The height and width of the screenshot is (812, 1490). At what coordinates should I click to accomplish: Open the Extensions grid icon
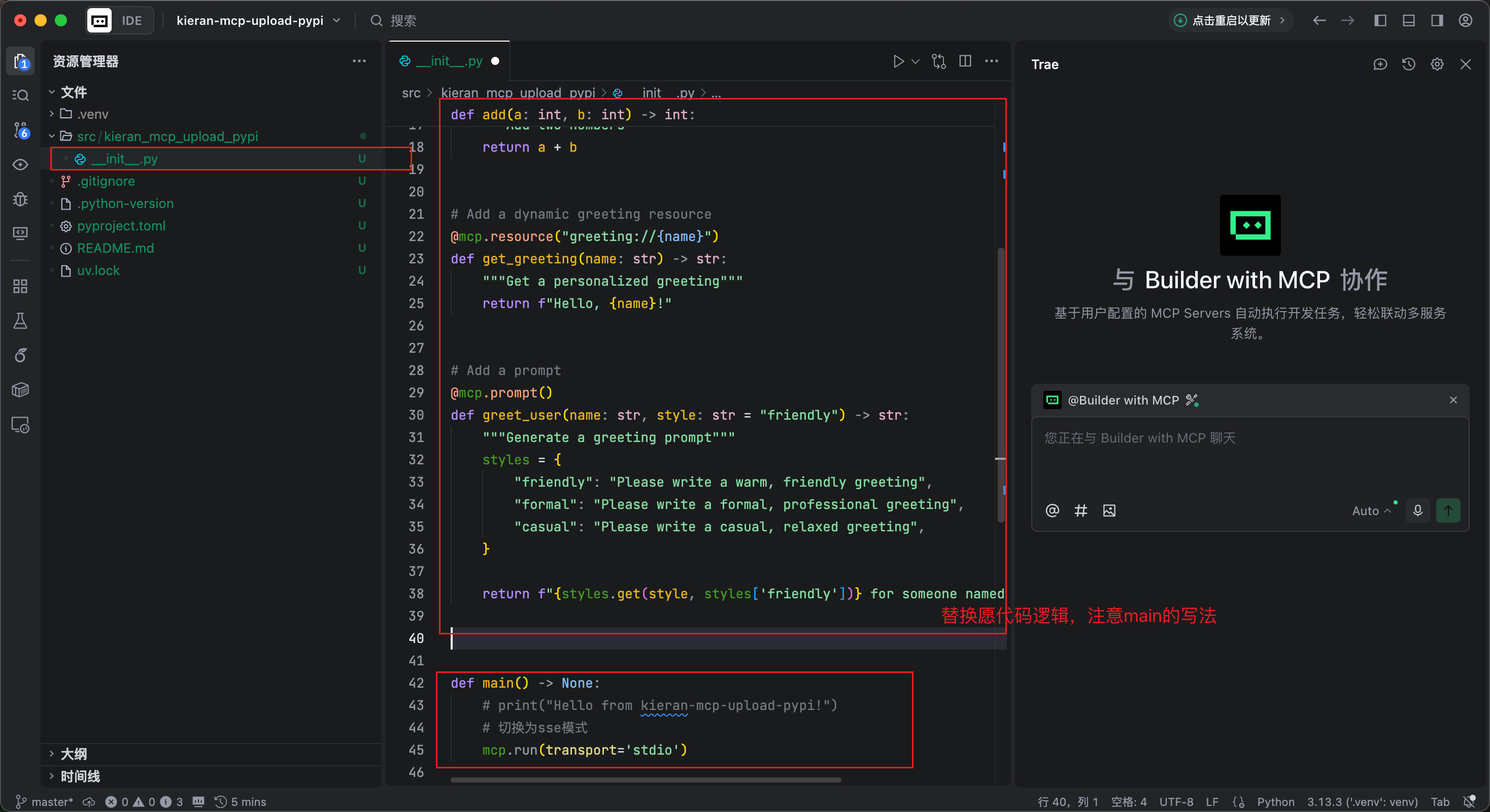20,286
